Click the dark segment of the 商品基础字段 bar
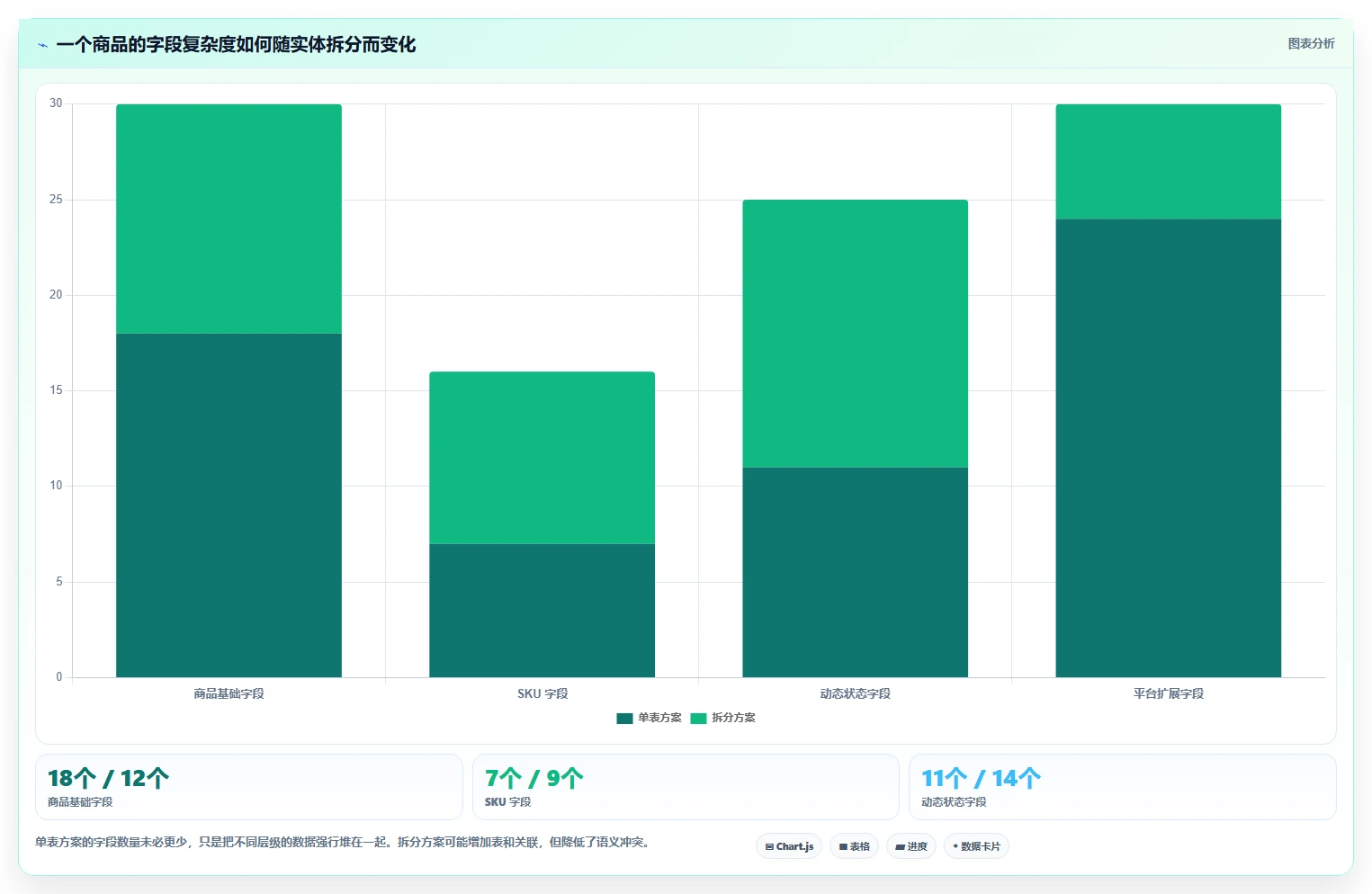The height and width of the screenshot is (894, 1372). coord(229,505)
